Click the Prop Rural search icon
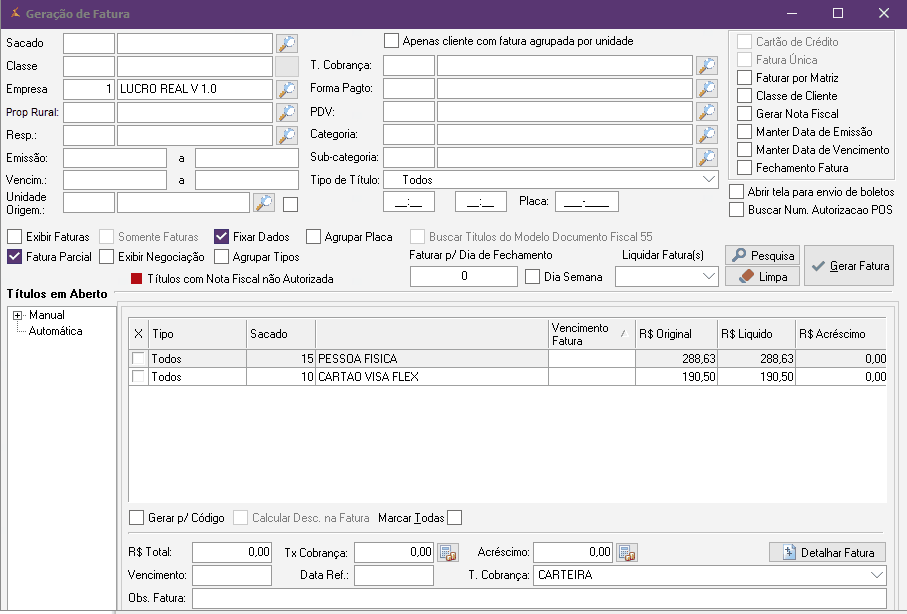Screen dimensions: 907x614 (x=287, y=112)
